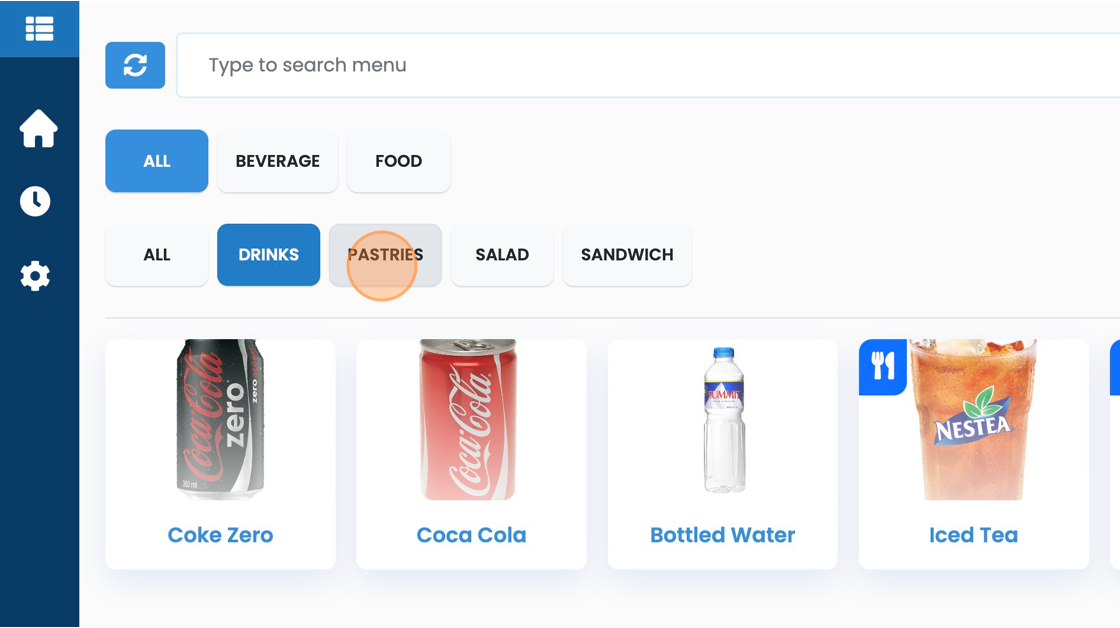Open the menu list icon in sidebar
The image size is (1120, 628).
(x=39, y=29)
